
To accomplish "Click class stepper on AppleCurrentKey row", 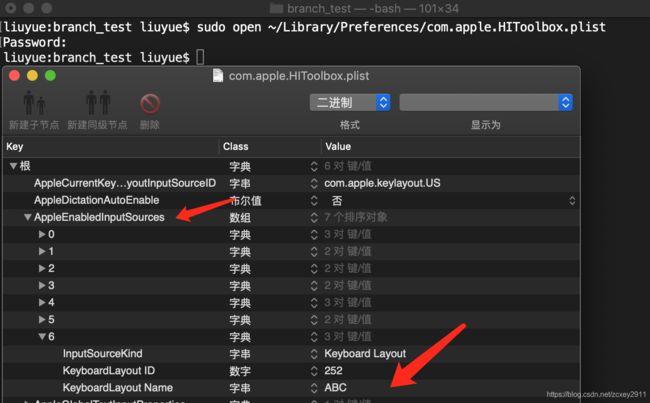I will click(314, 183).
